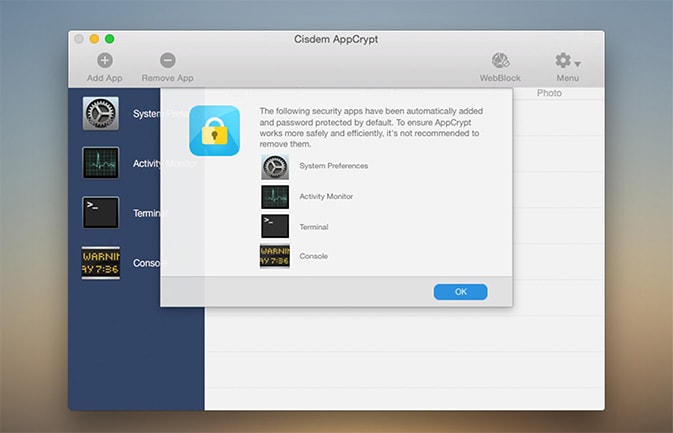The width and height of the screenshot is (673, 433).
Task: Click the green zoom window button
Action: pyautogui.click(x=110, y=39)
